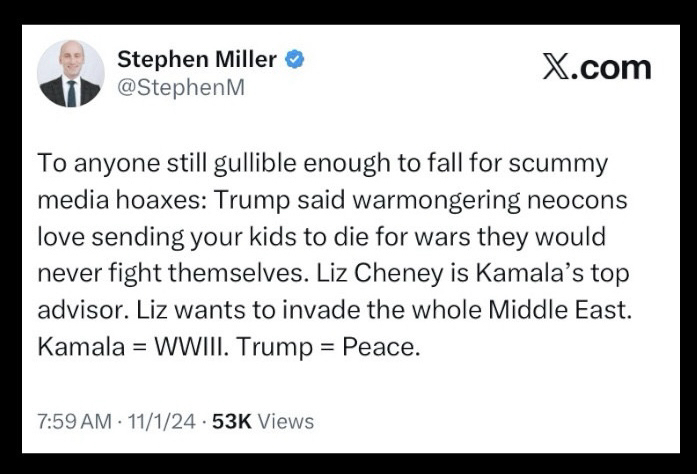
Task: Click the word "advisor" in the post
Action: tap(75, 310)
